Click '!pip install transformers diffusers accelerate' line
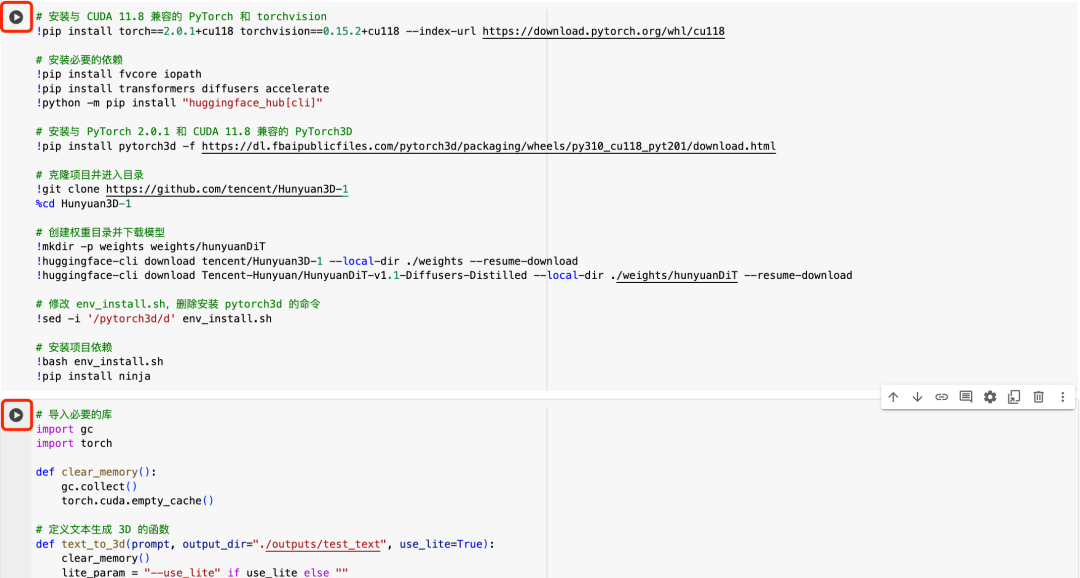The image size is (1080, 578). pyautogui.click(x=183, y=88)
